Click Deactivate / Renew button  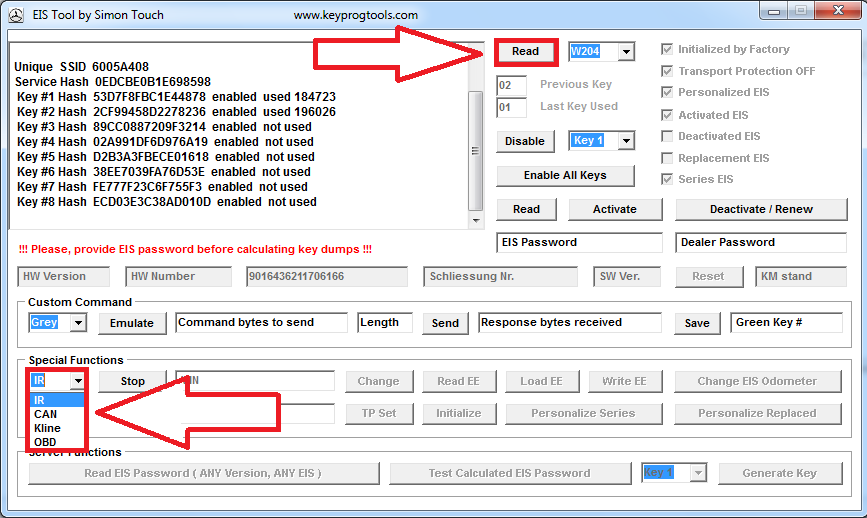(761, 210)
